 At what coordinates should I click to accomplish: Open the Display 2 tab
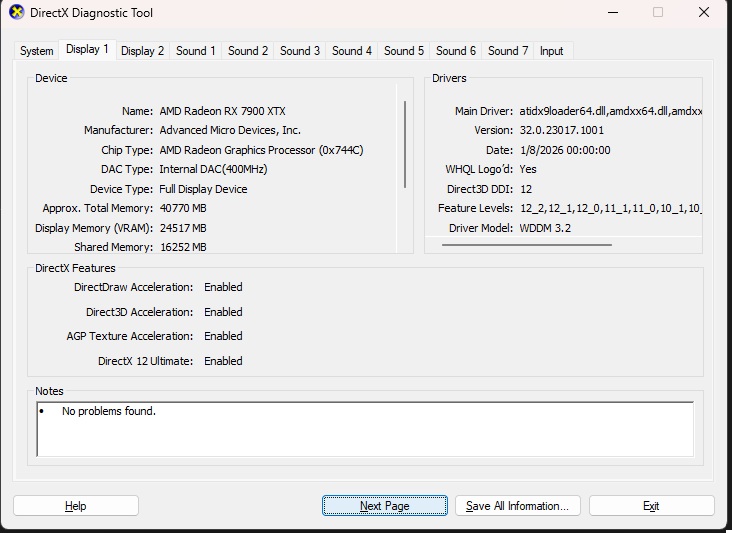click(x=142, y=51)
